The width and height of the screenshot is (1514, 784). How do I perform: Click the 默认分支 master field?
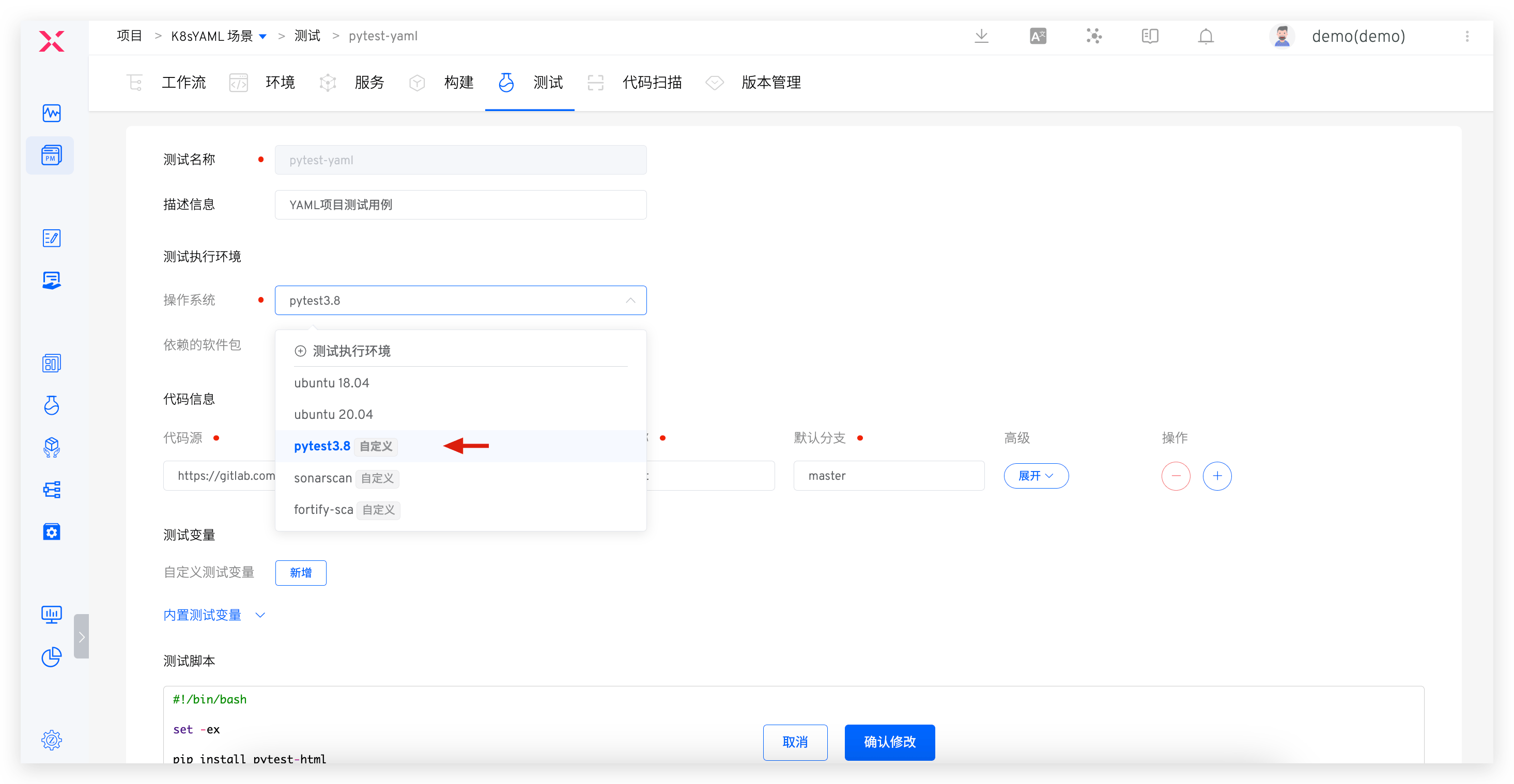889,476
